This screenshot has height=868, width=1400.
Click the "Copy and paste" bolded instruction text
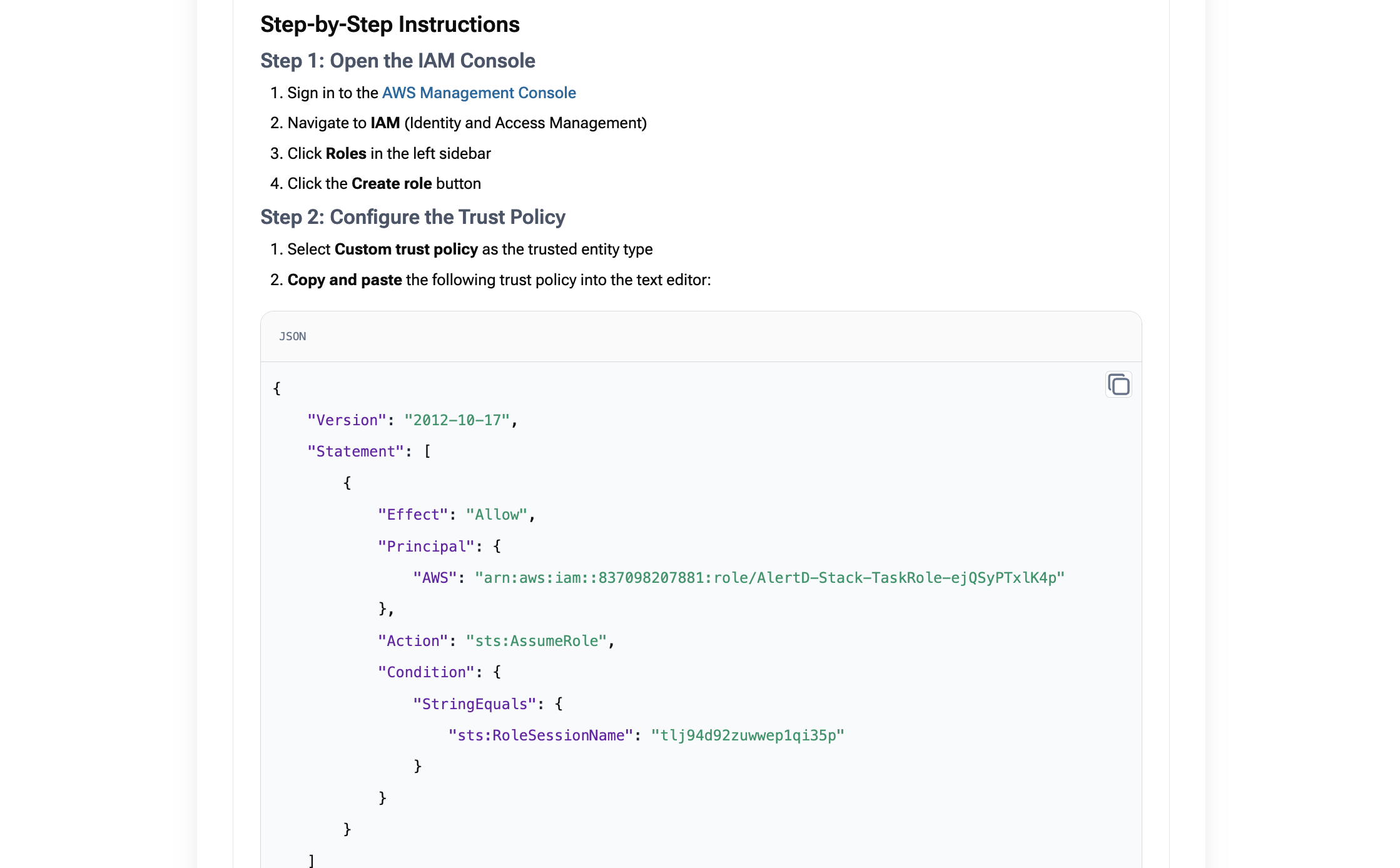(x=344, y=280)
